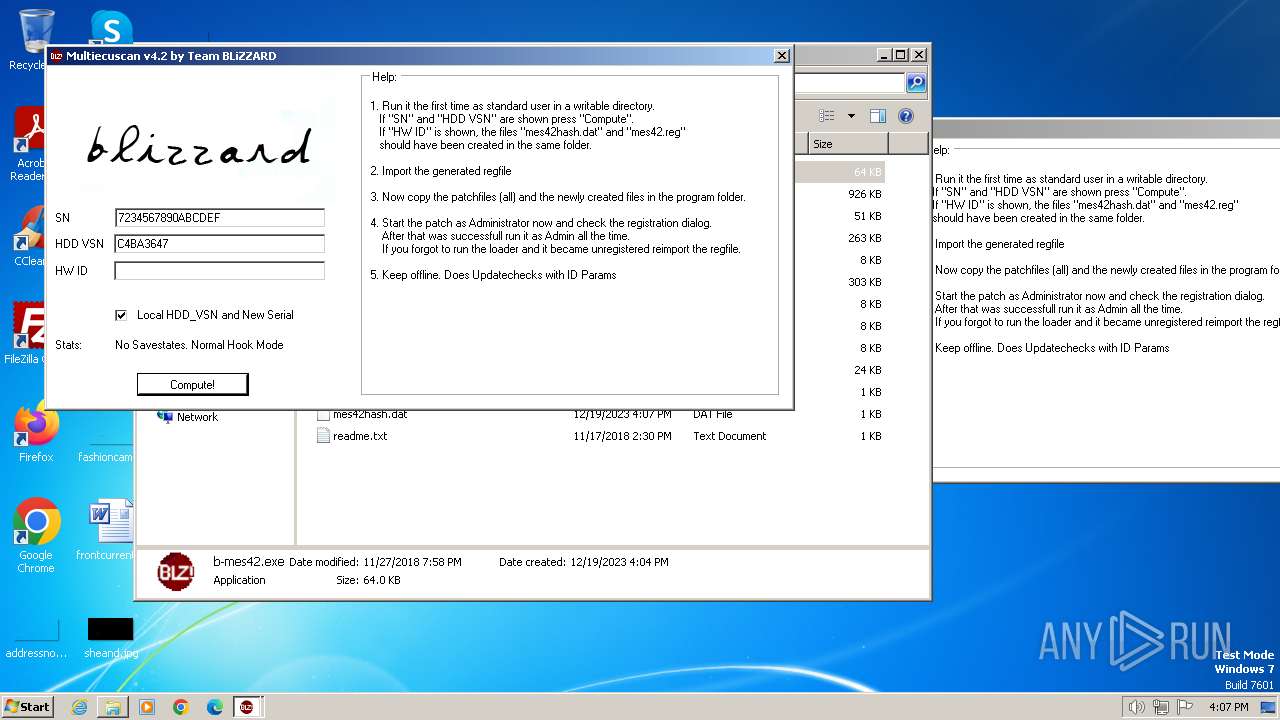Toggle Local HDD_VSN and New Serial checkbox

coord(121,315)
